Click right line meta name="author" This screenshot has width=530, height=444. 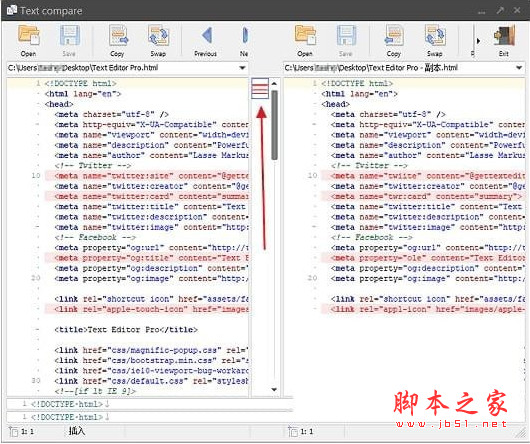tap(428, 155)
